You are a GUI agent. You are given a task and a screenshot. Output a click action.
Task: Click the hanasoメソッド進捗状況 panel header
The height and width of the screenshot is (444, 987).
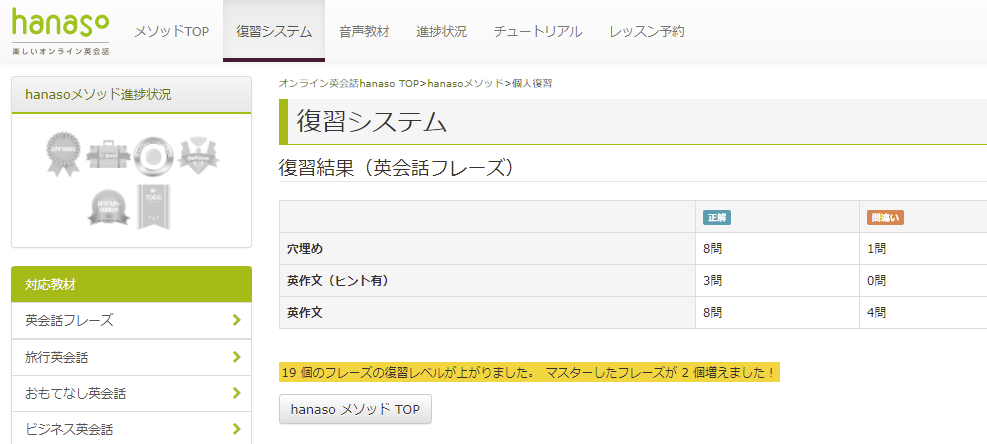132,95
